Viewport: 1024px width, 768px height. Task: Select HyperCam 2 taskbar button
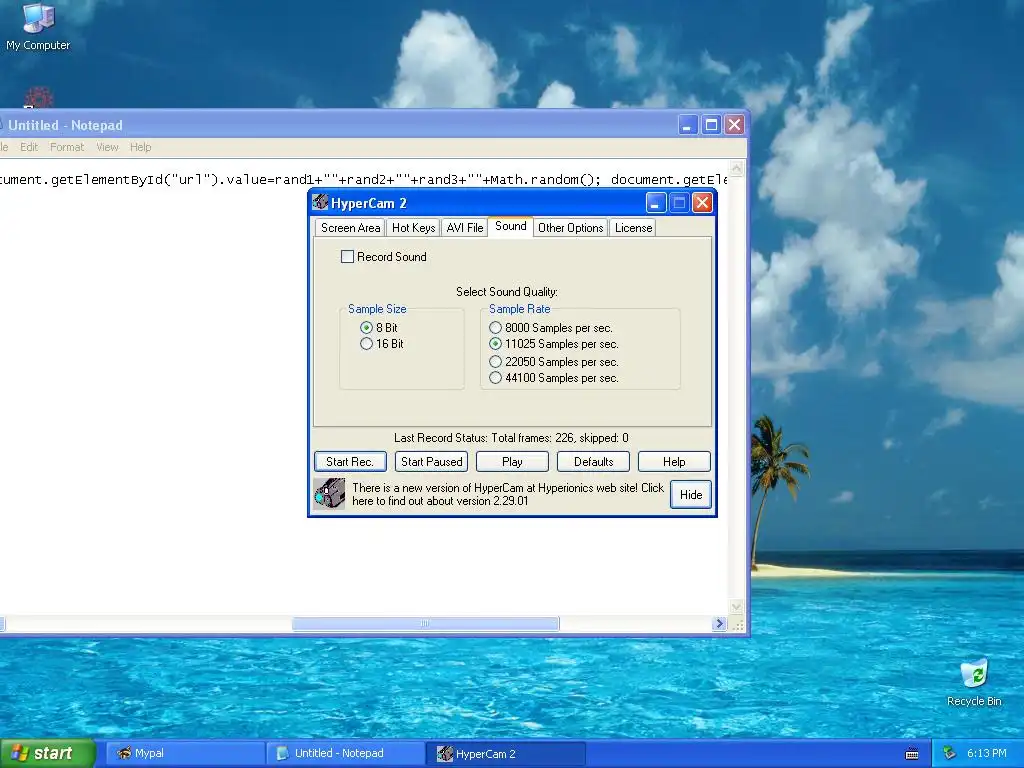505,754
